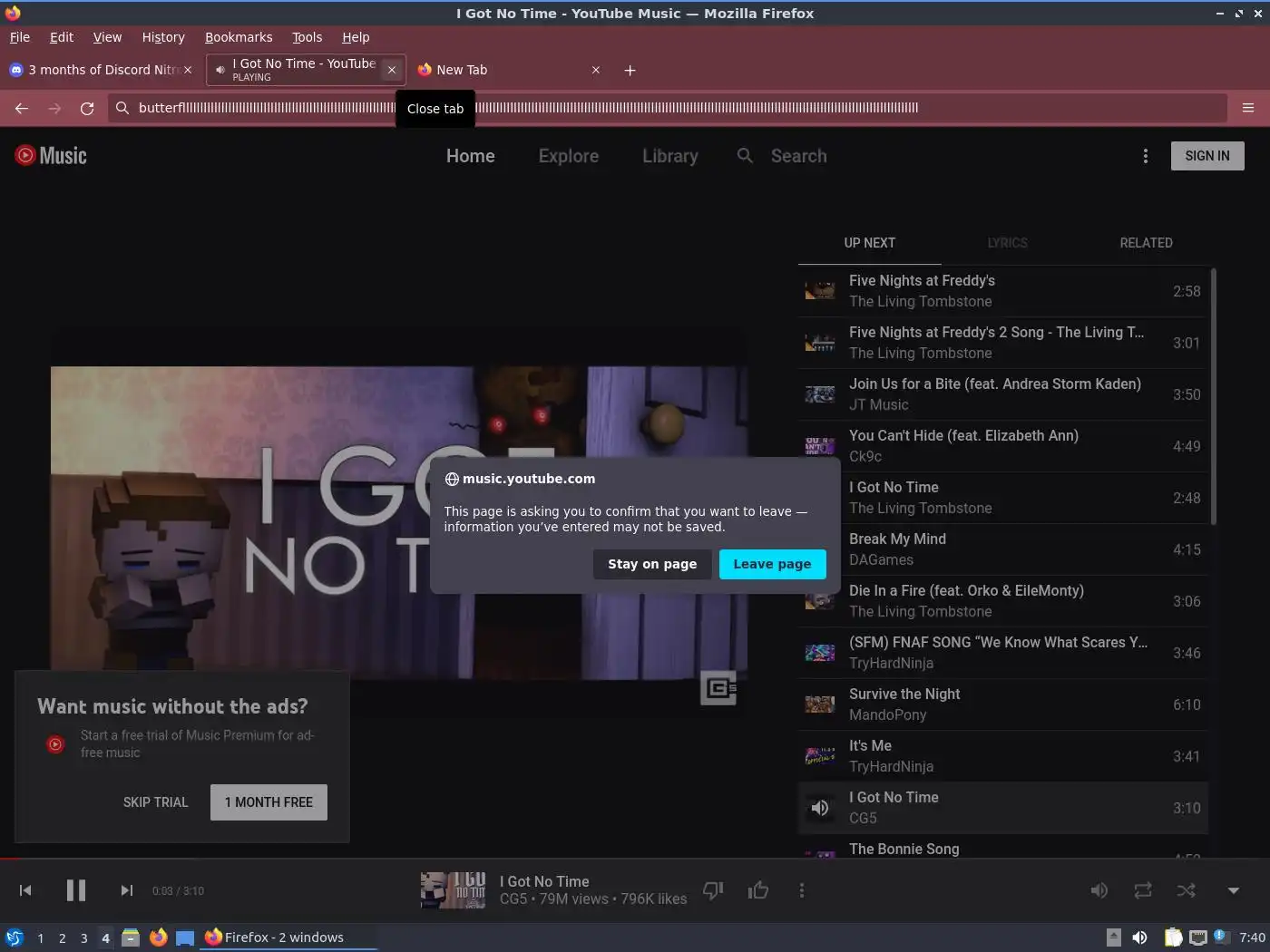This screenshot has width=1270, height=952.
Task: Close the Discord Nitro tab
Action: 188,70
